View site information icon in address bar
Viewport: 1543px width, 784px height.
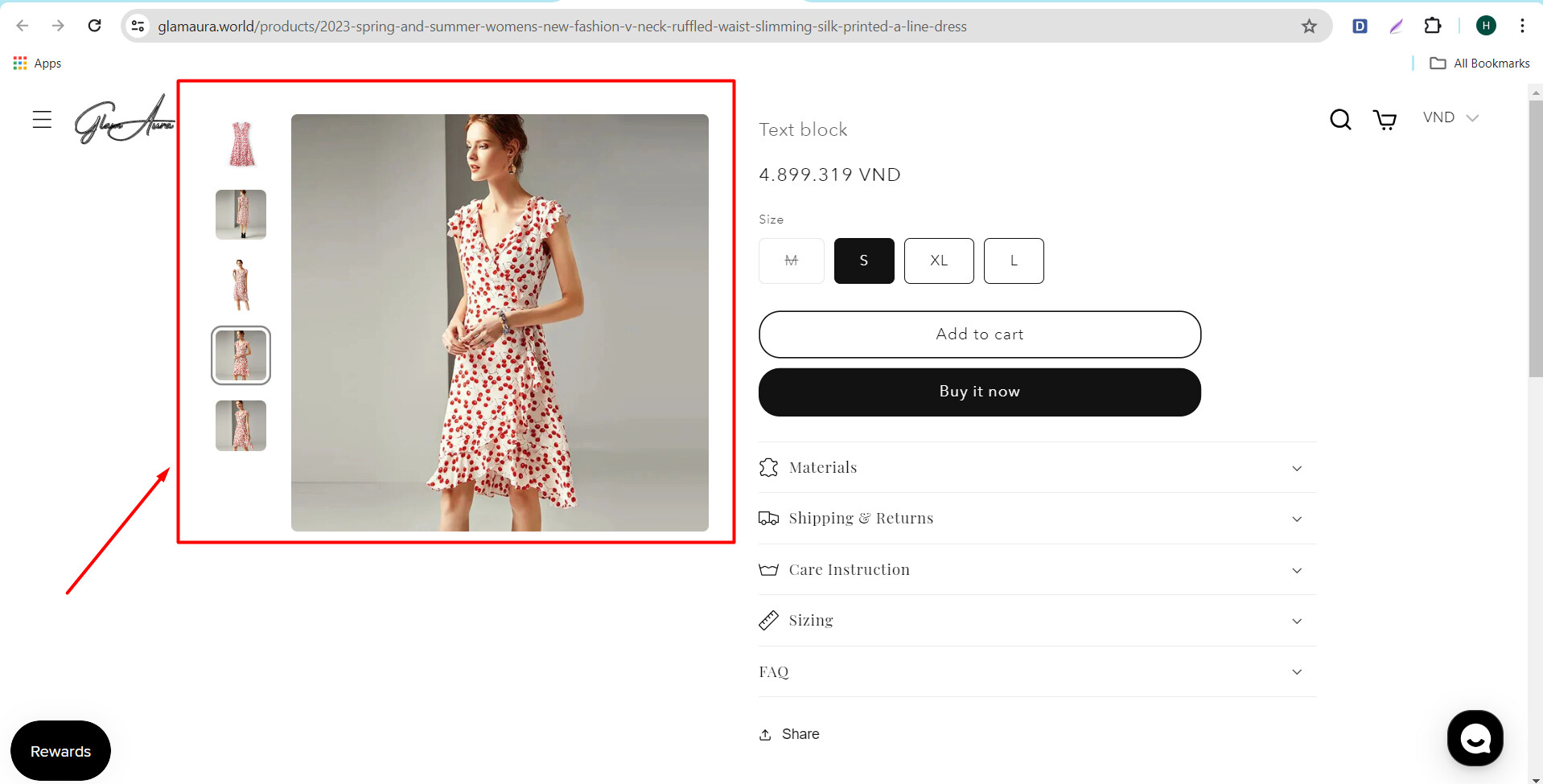coord(138,27)
